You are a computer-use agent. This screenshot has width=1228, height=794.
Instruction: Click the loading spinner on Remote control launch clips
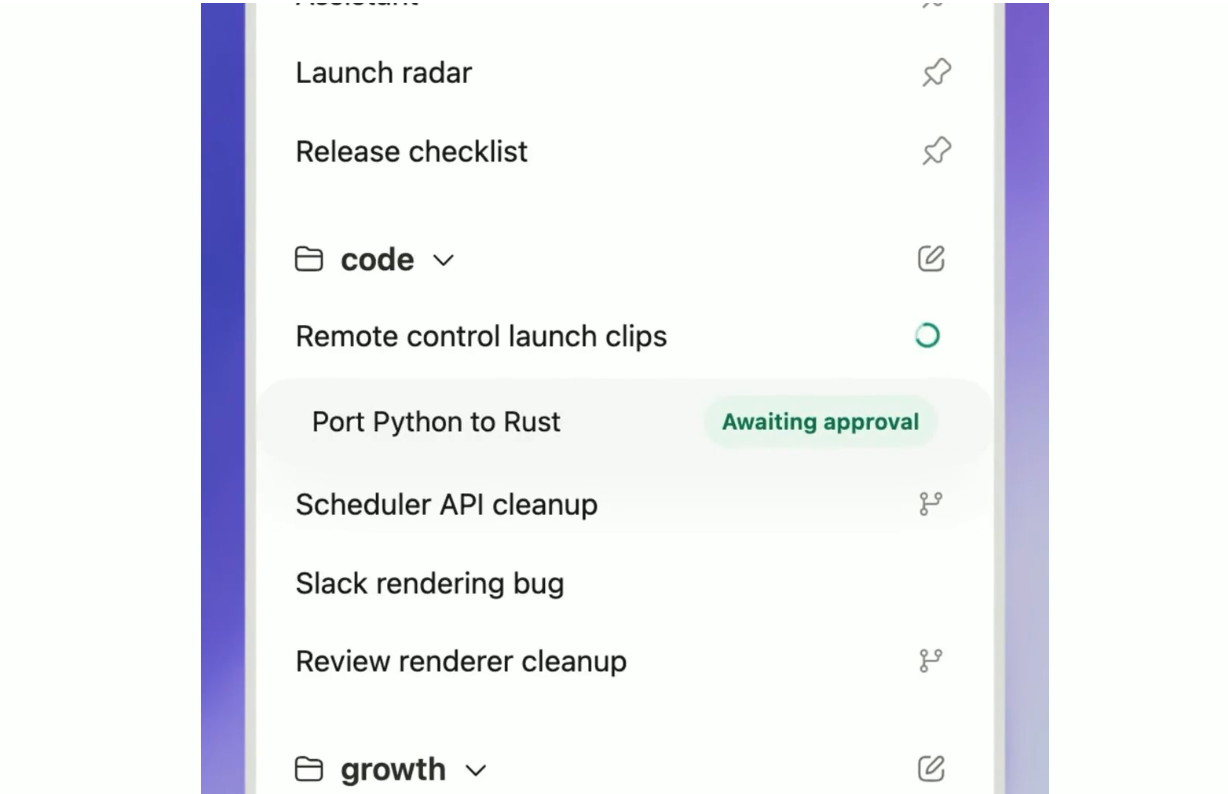(927, 336)
